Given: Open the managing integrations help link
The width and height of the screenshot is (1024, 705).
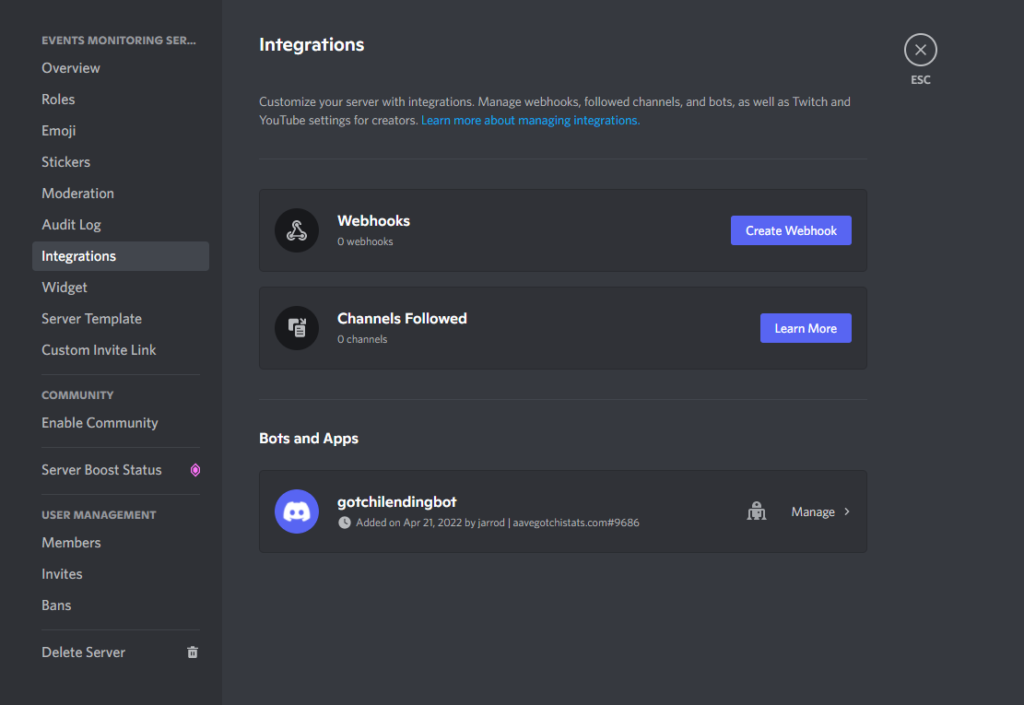Looking at the screenshot, I should (530, 120).
